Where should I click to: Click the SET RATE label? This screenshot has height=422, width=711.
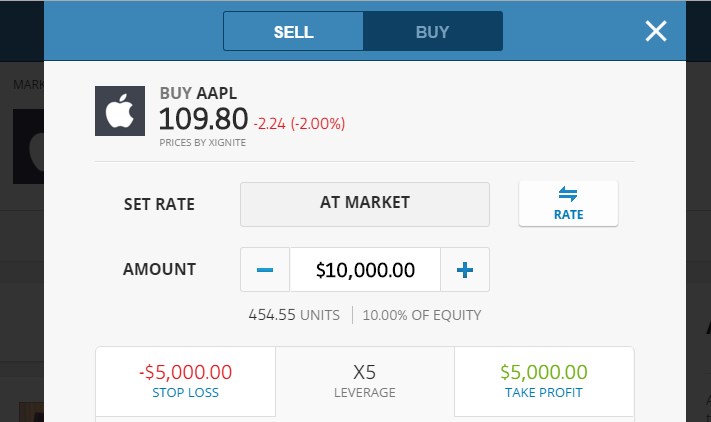[x=159, y=204]
